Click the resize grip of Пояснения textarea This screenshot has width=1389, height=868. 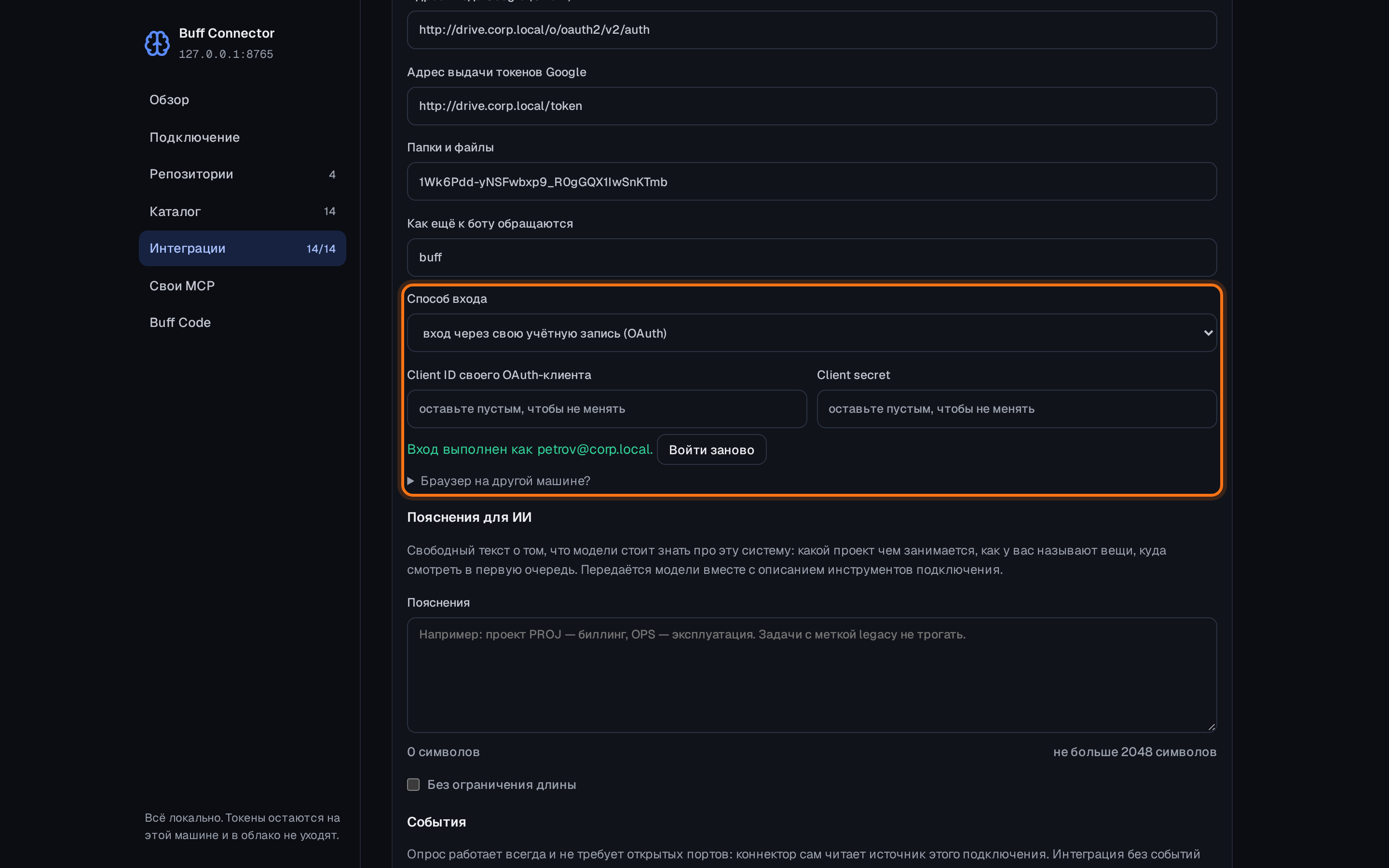tap(1211, 727)
